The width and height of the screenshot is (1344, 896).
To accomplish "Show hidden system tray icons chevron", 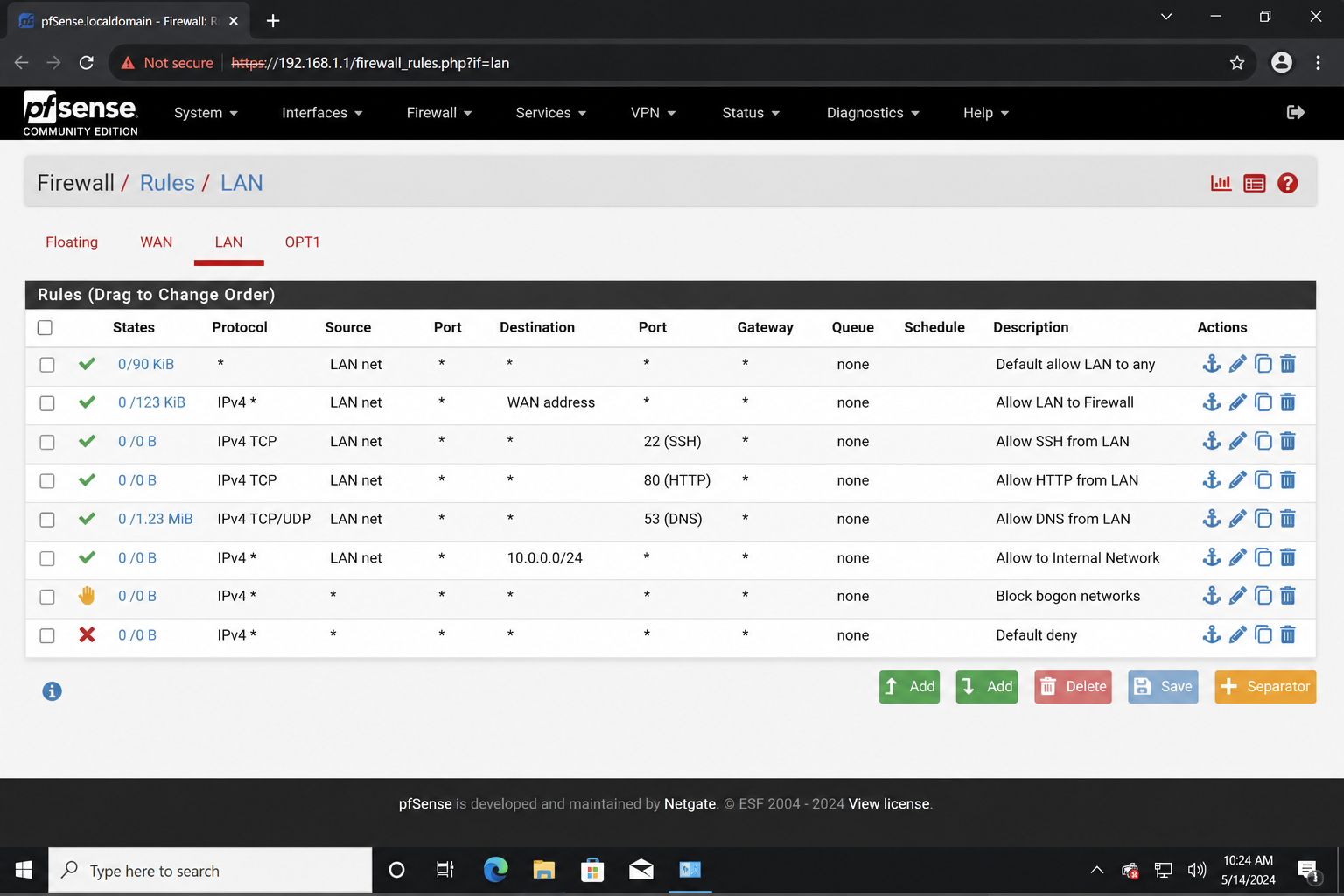I will (x=1096, y=870).
